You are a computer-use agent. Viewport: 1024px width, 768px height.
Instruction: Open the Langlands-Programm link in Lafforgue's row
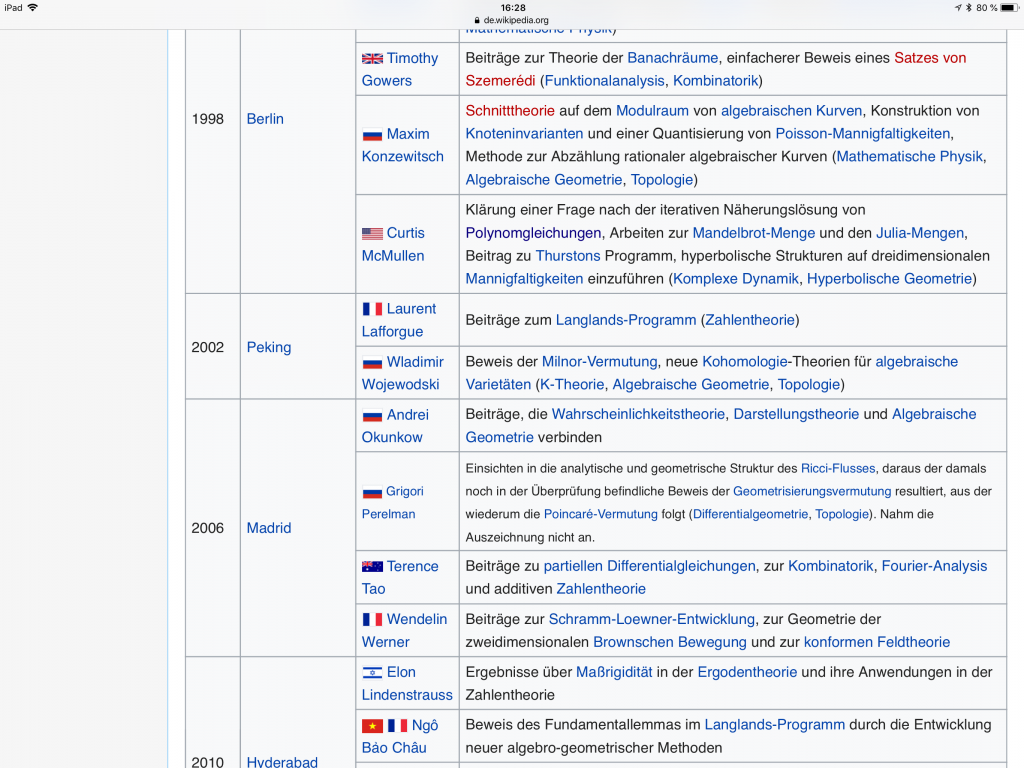point(625,320)
